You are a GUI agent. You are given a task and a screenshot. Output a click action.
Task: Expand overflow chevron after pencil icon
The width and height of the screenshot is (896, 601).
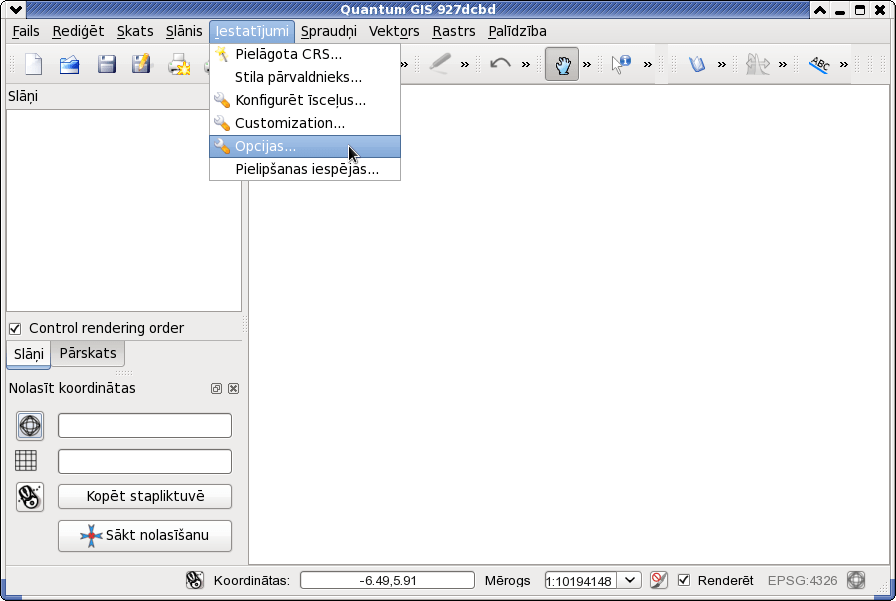point(465,65)
